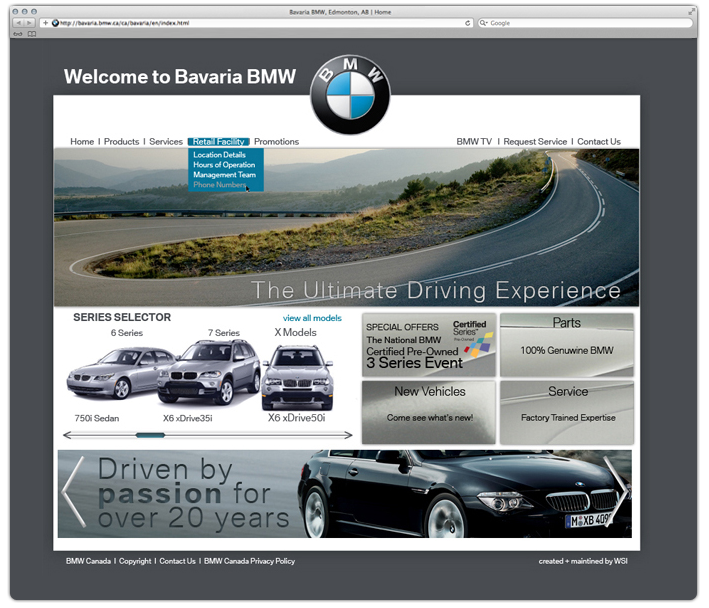The image size is (709, 608).
Task: Open the footer Contact Us link
Action: click(x=177, y=561)
